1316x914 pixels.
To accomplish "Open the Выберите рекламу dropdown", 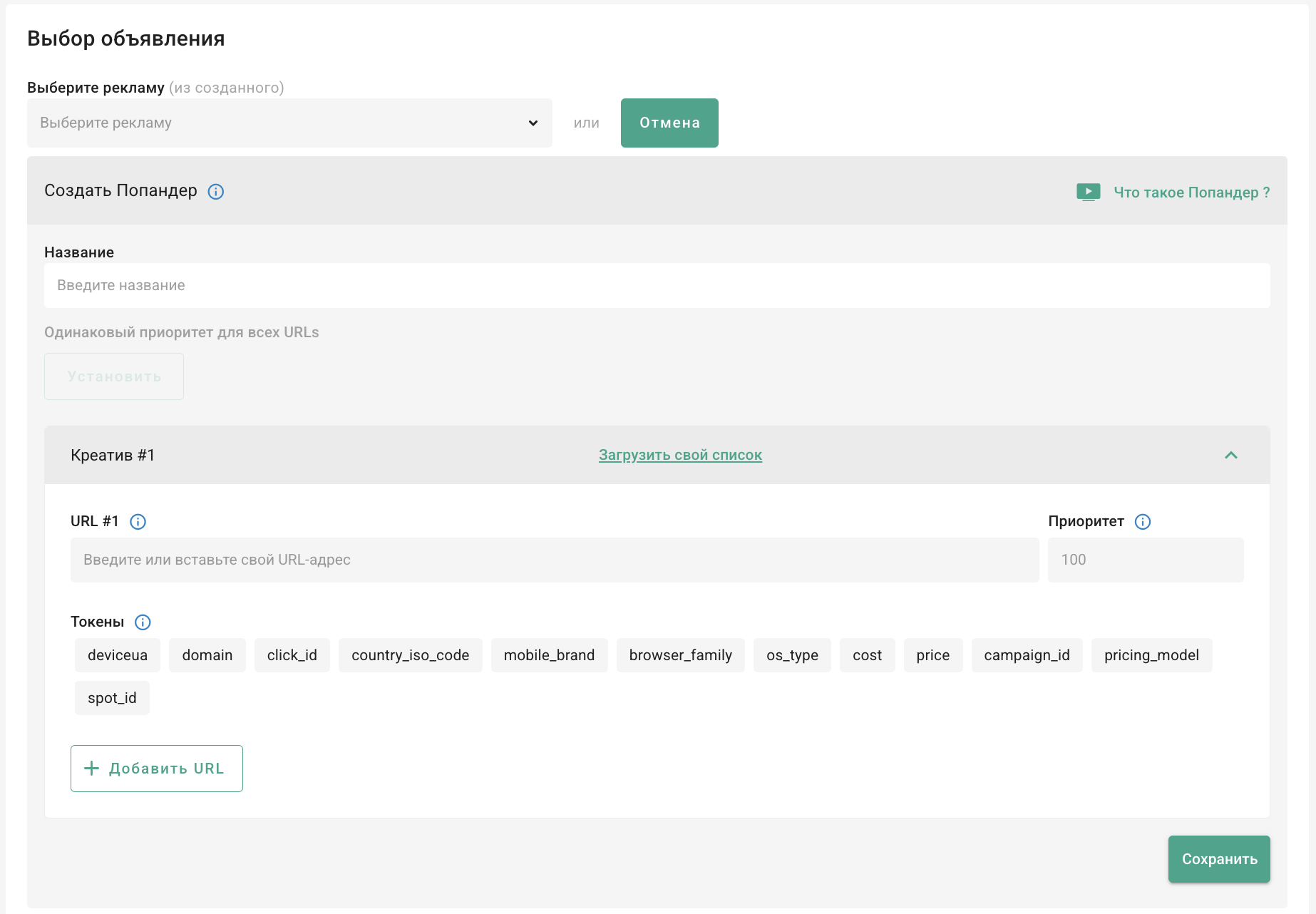I will pos(289,123).
